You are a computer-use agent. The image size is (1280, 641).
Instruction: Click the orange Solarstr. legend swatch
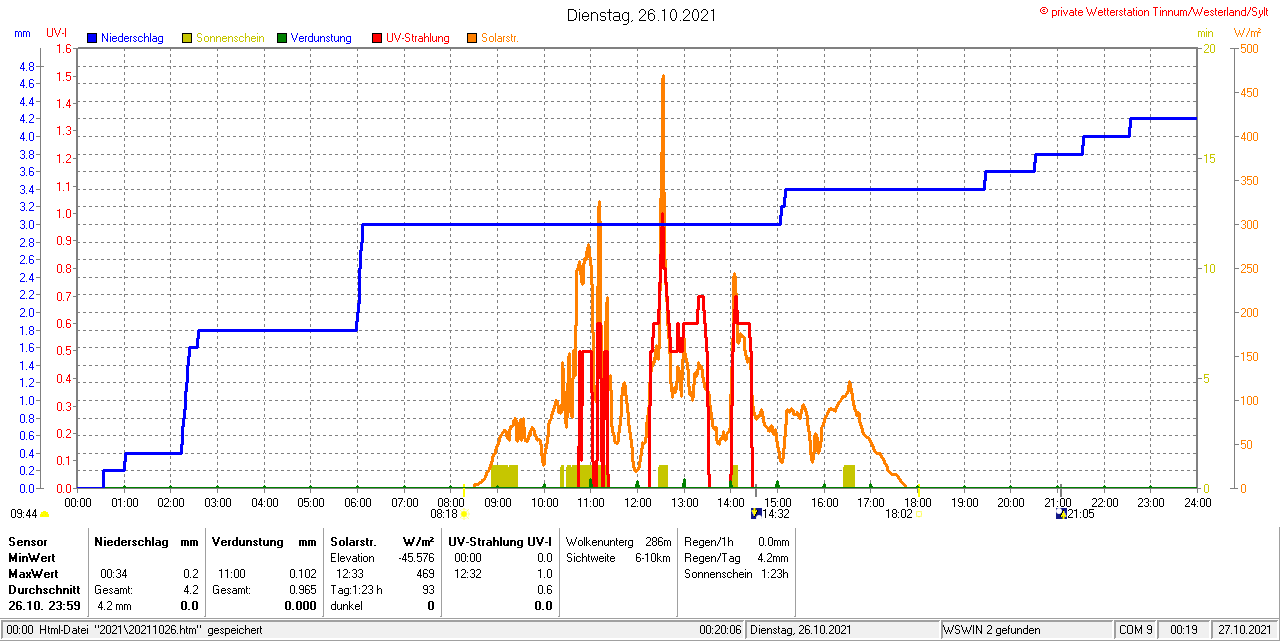pyautogui.click(x=472, y=38)
